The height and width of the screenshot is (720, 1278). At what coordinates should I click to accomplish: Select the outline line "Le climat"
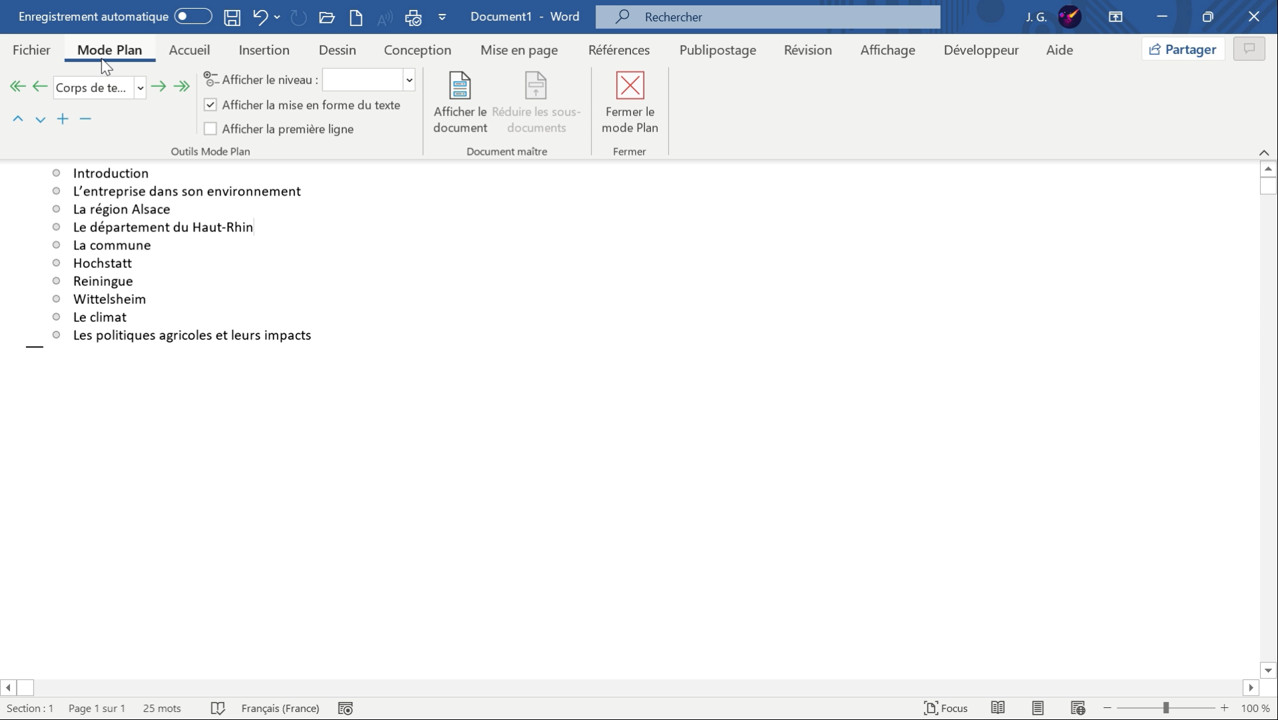tap(100, 317)
